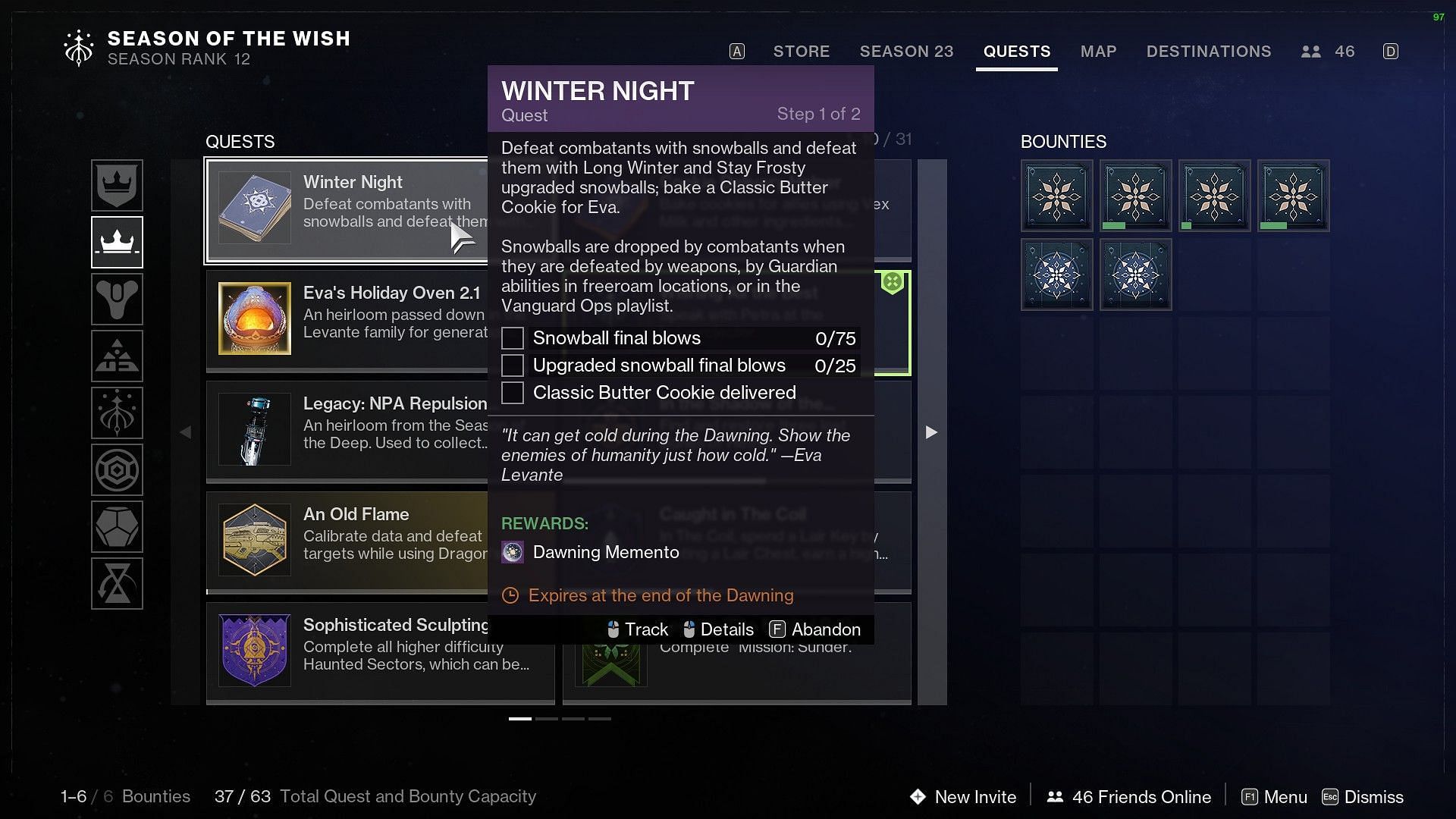Open DESTINATIONS navigation menu
This screenshot has width=1456, height=819.
click(1209, 51)
